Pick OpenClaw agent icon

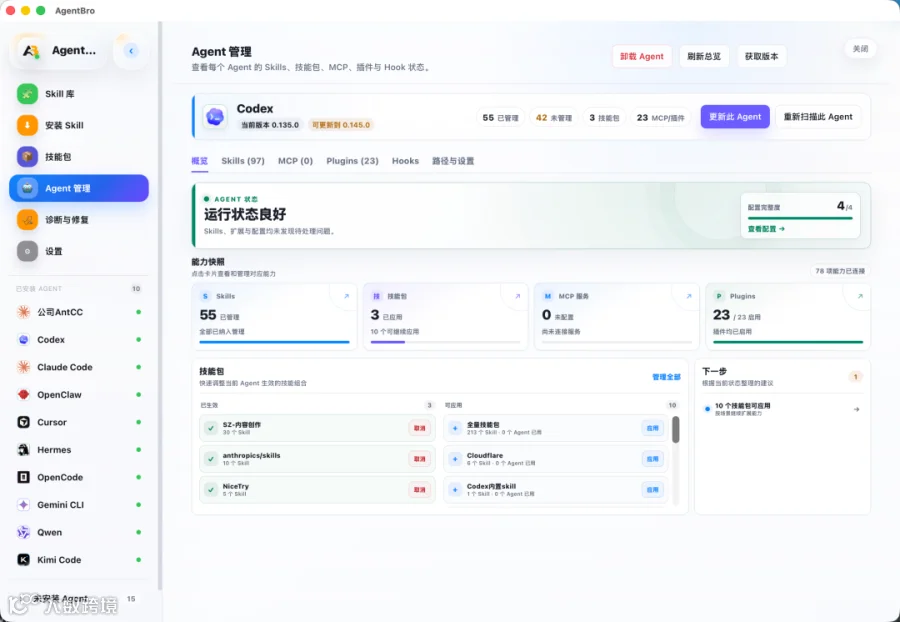click(x=24, y=395)
